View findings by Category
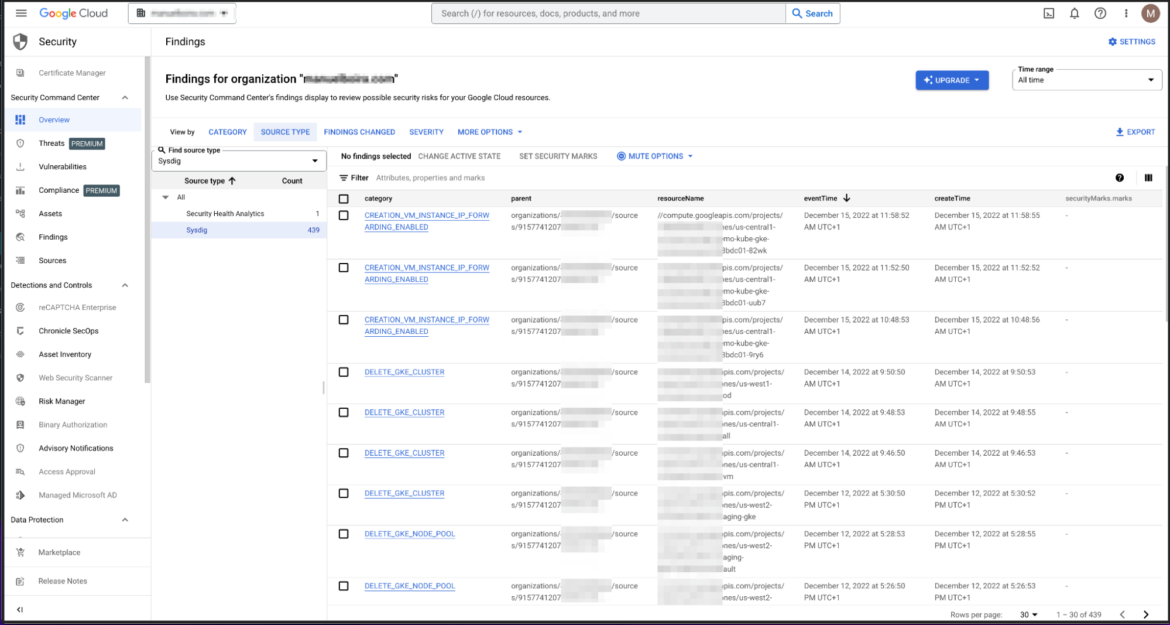The image size is (1170, 625). coord(228,132)
